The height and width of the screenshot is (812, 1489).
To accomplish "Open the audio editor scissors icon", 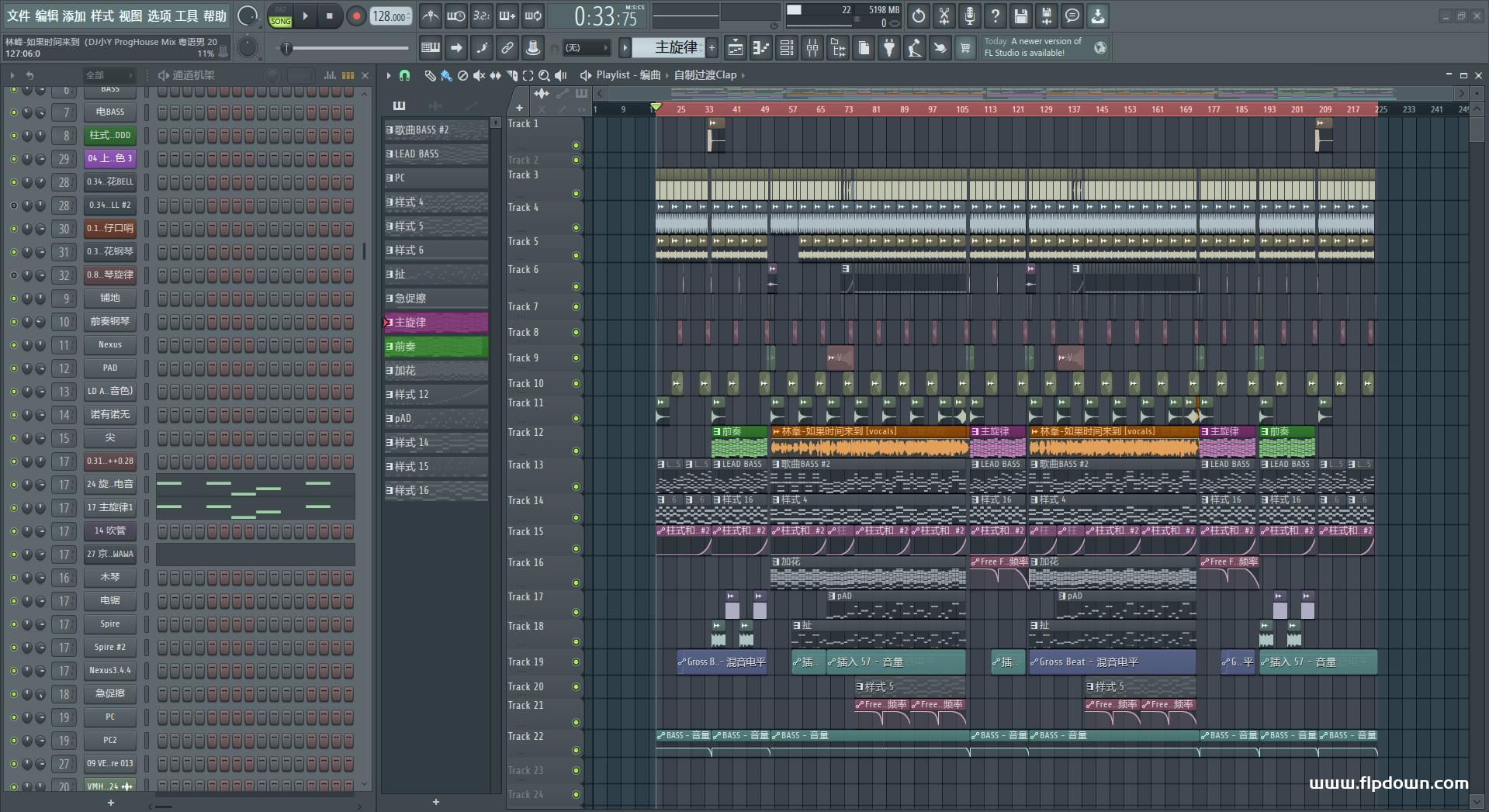I will point(944,16).
